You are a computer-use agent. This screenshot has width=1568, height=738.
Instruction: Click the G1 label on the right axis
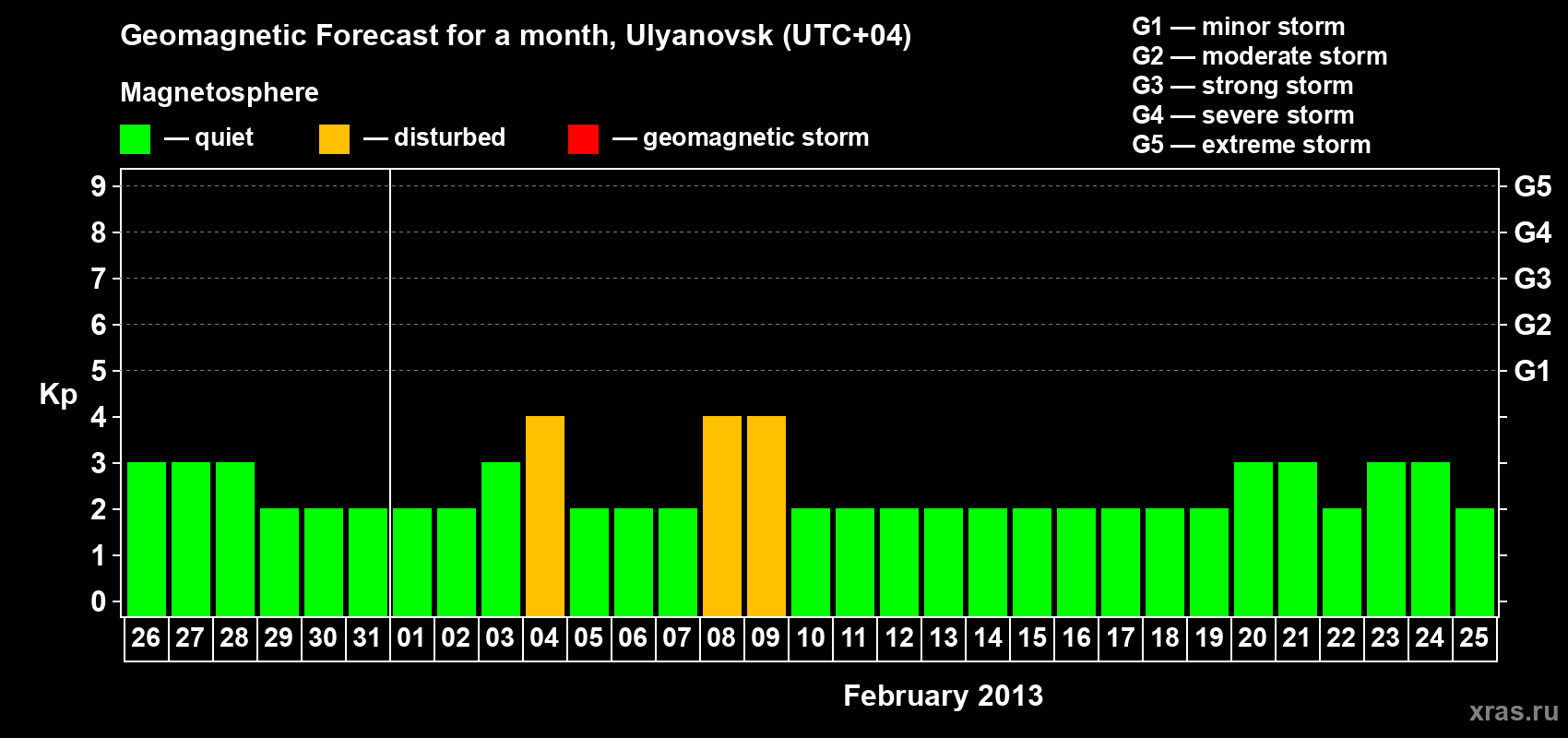pos(1533,371)
